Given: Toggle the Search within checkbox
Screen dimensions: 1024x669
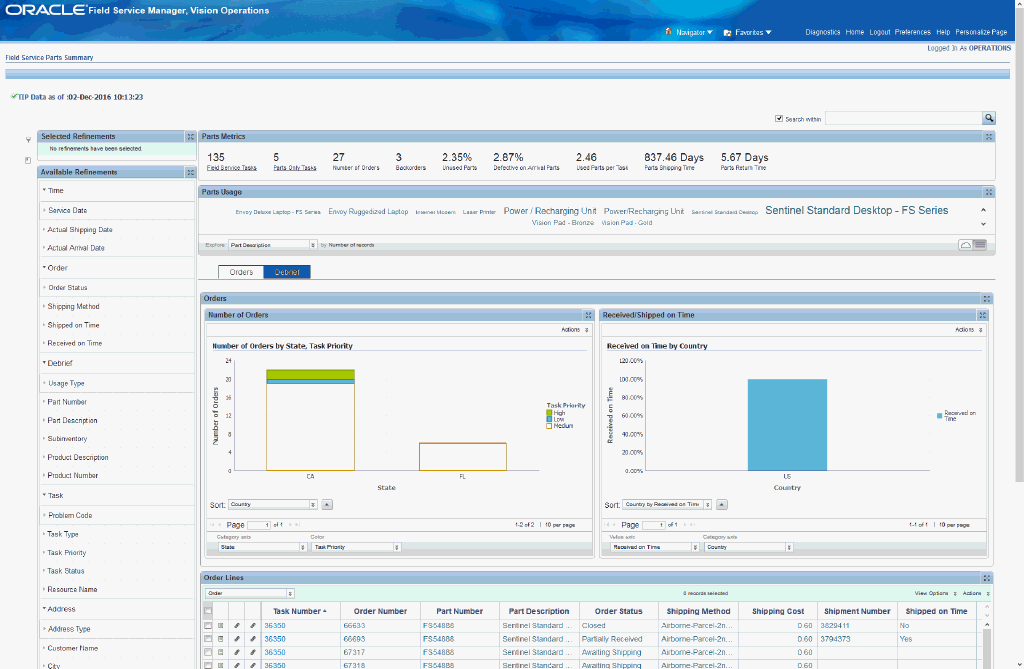Looking at the screenshot, I should tap(778, 119).
